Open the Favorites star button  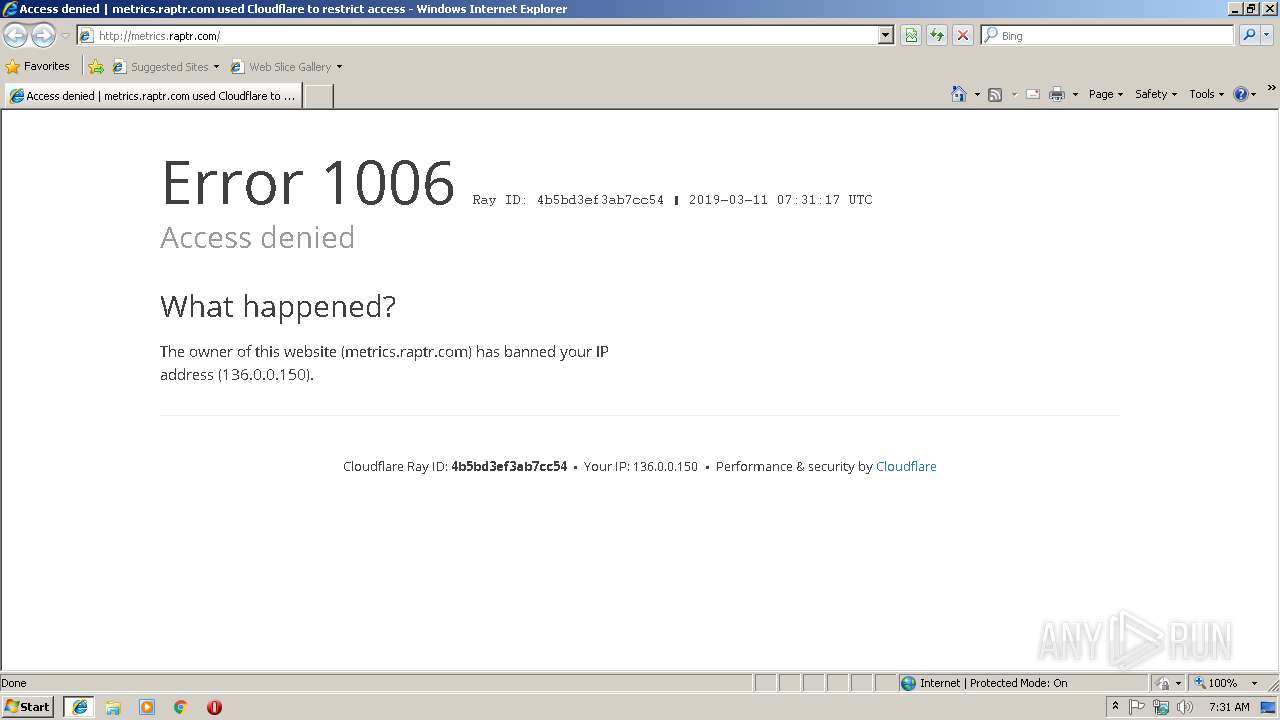38,67
